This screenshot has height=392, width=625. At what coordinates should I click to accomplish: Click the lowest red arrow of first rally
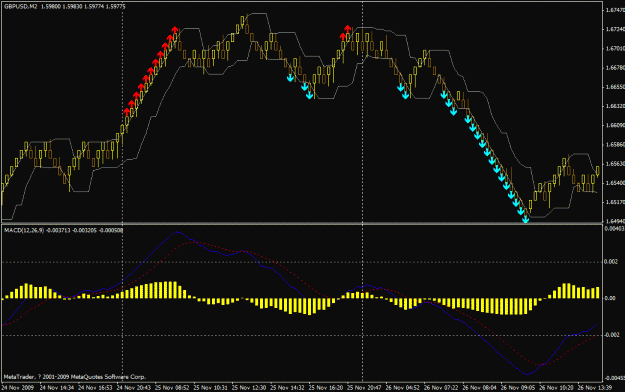[127, 112]
